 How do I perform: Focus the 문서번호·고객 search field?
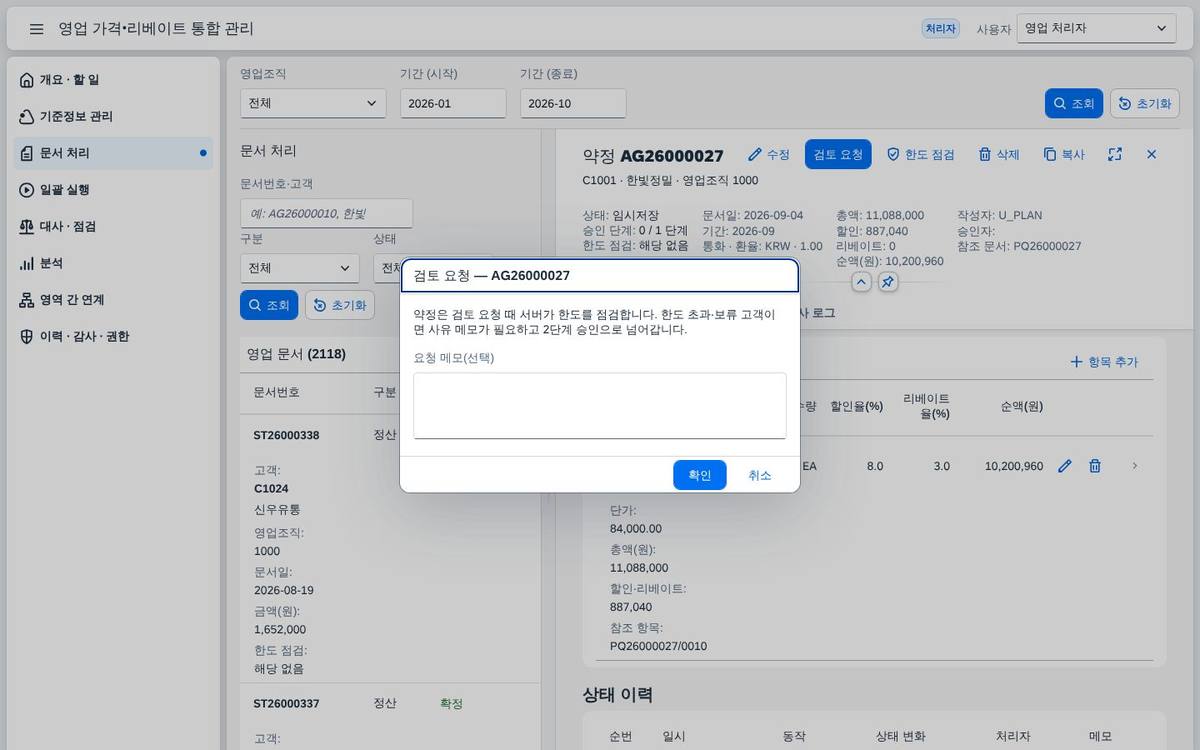[326, 213]
